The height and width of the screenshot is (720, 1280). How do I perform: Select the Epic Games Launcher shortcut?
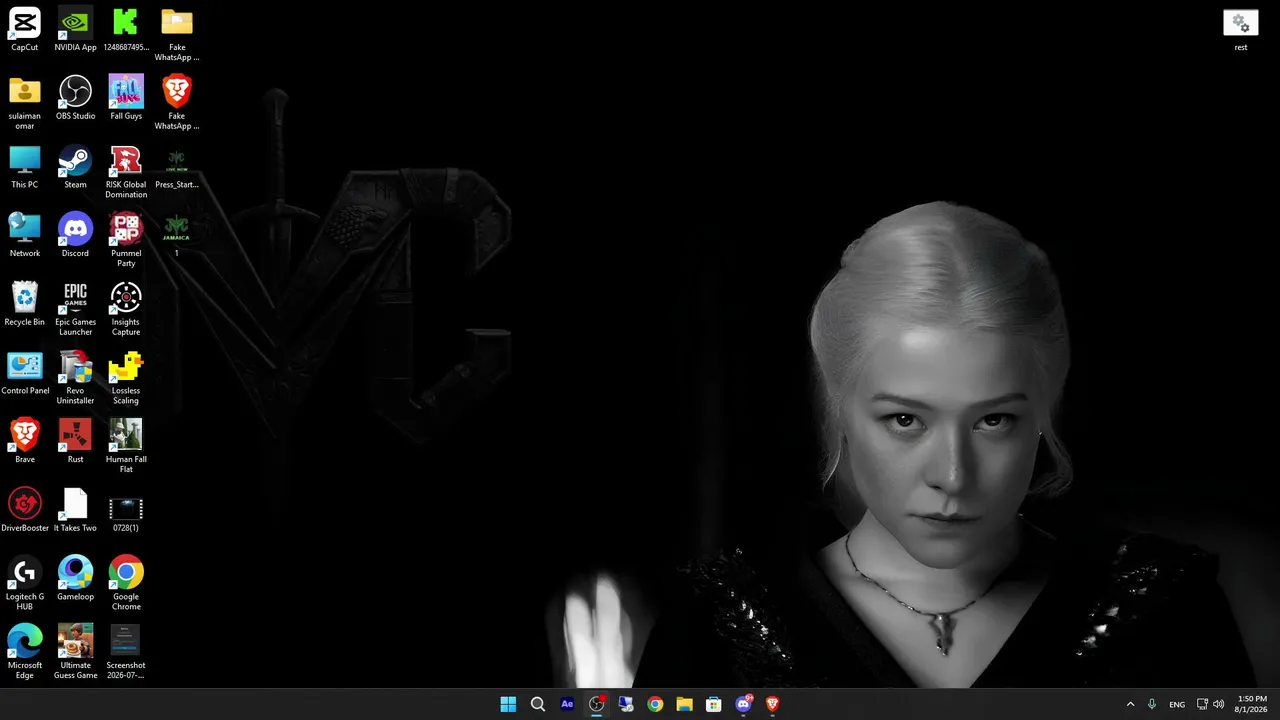(75, 310)
